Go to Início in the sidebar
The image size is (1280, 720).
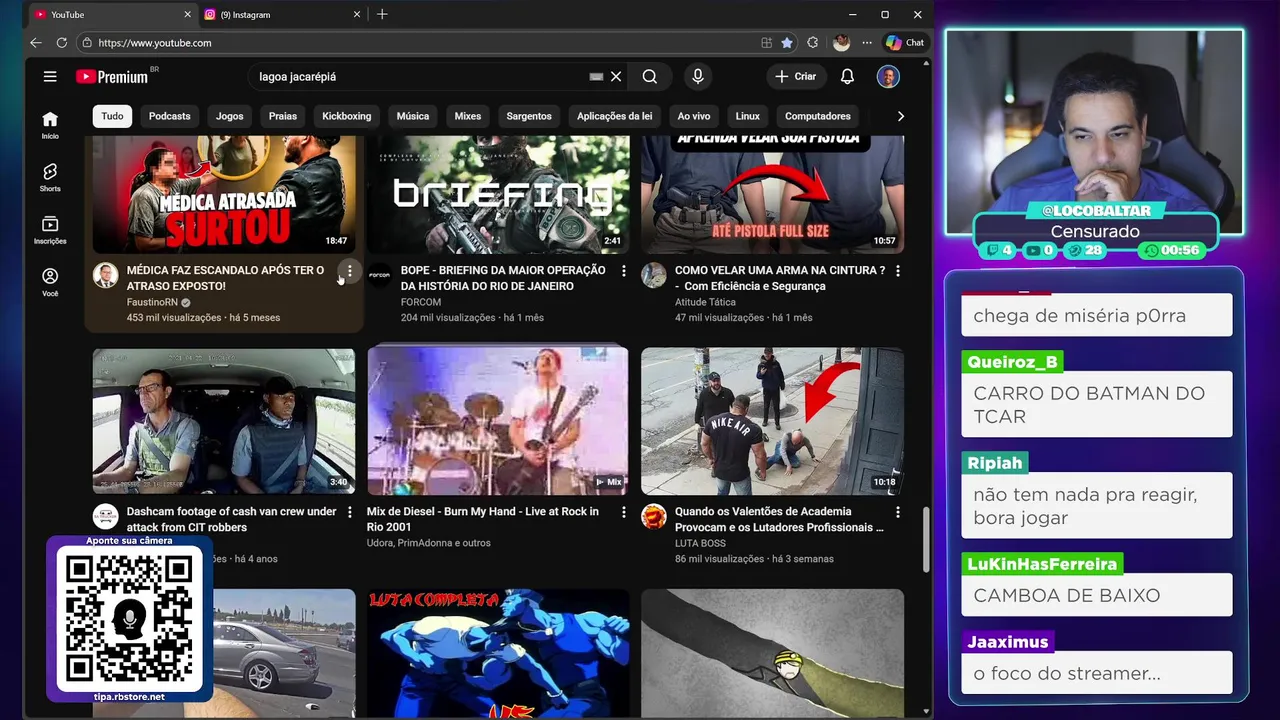click(50, 125)
